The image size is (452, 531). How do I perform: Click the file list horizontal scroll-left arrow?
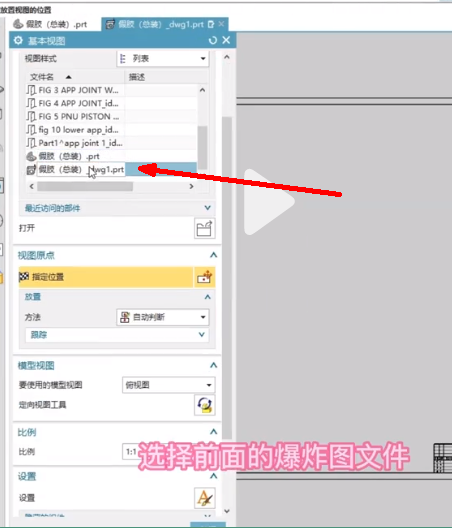[31, 186]
